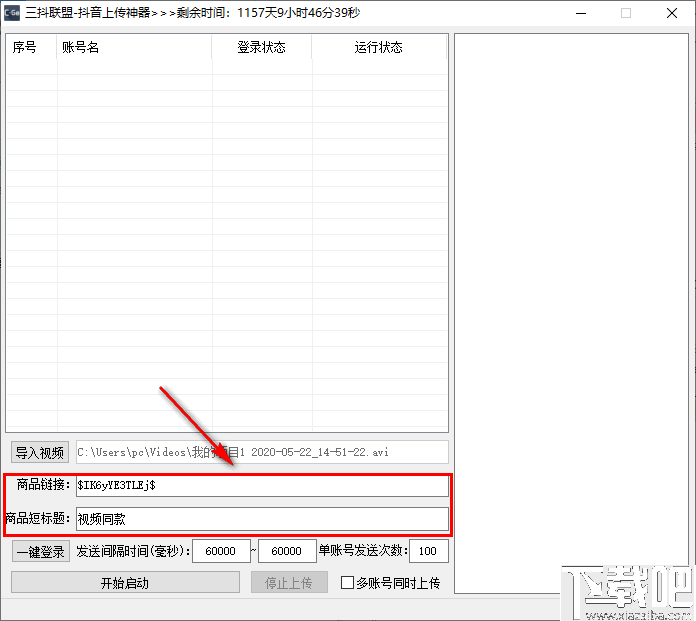This screenshot has height=621, width=696.
Task: Click the window title text 三抖联盟-抖音上传神器
Action: [x=88, y=13]
